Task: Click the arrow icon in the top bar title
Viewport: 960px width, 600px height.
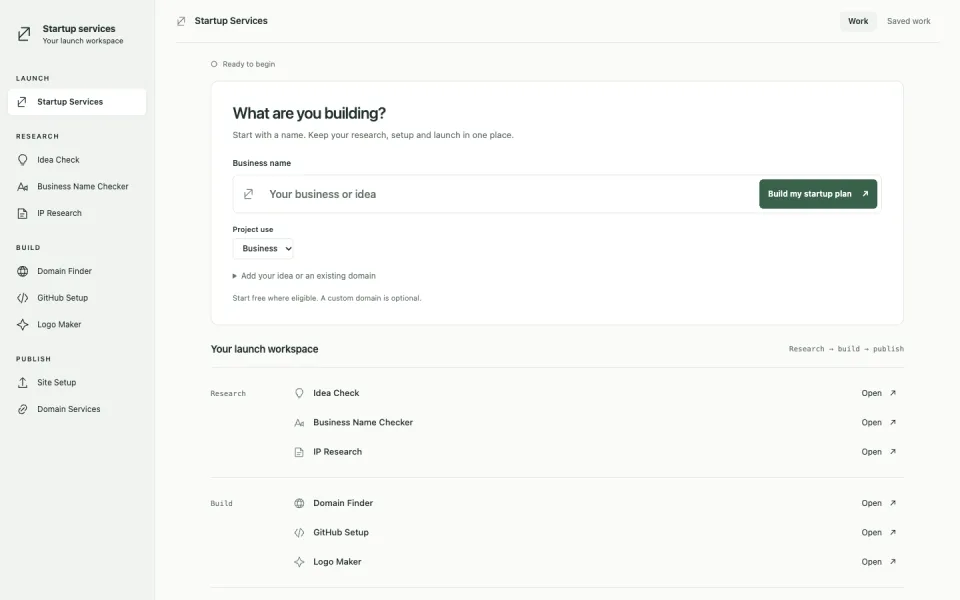Action: pos(181,21)
